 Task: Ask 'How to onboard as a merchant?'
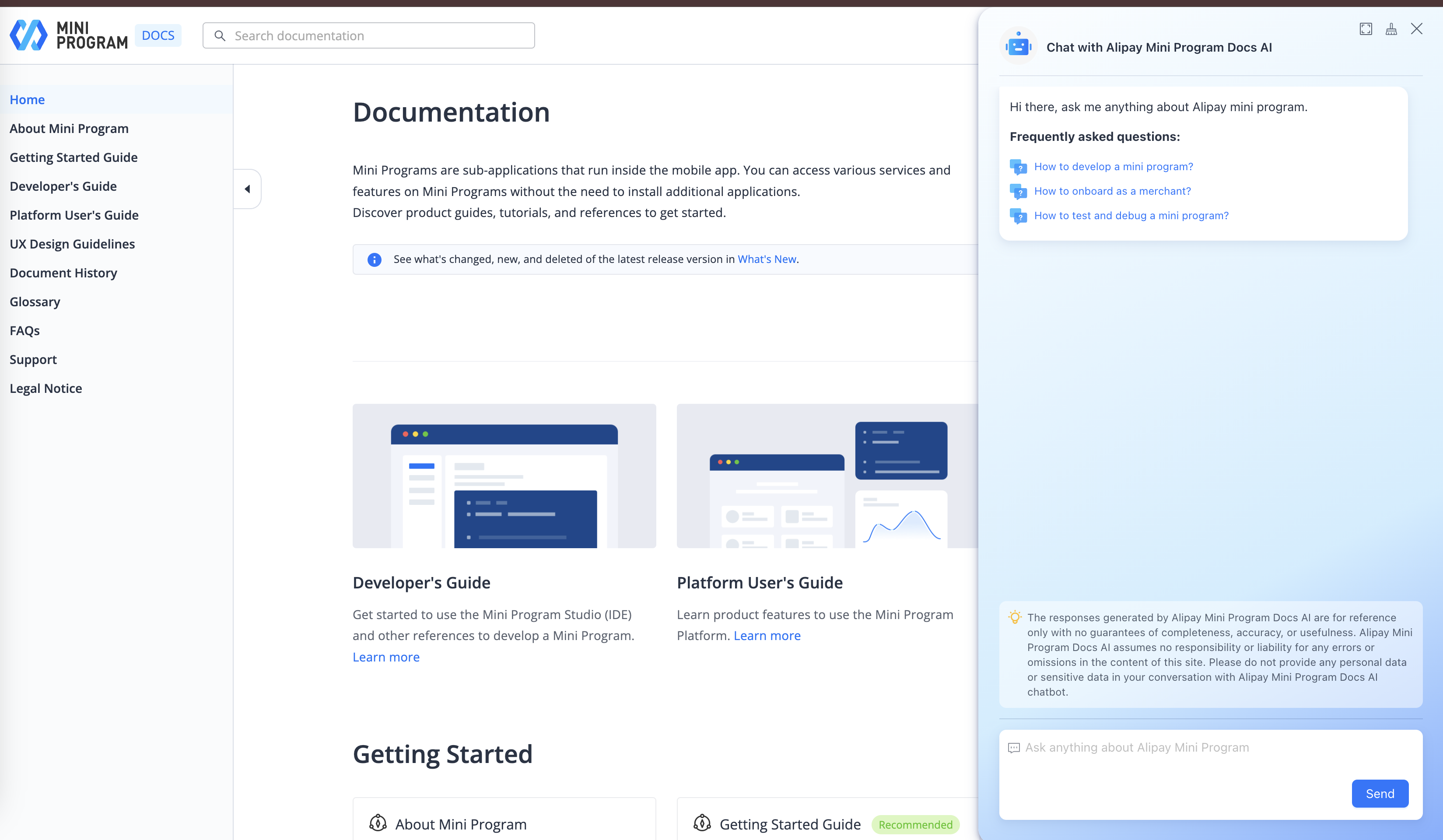click(x=1112, y=191)
